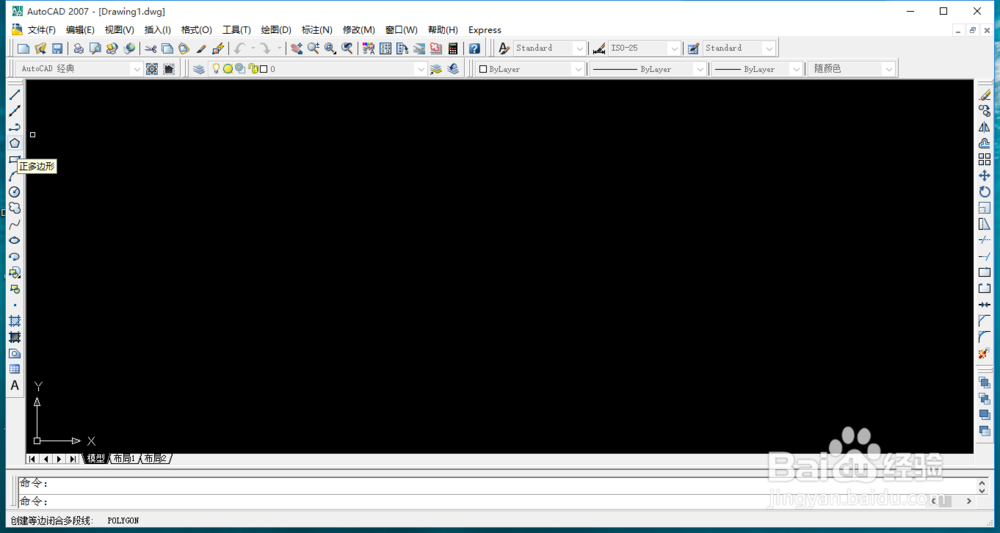The image size is (1000, 533).
Task: Click the Bring to Front draw order icon
Action: 985,382
